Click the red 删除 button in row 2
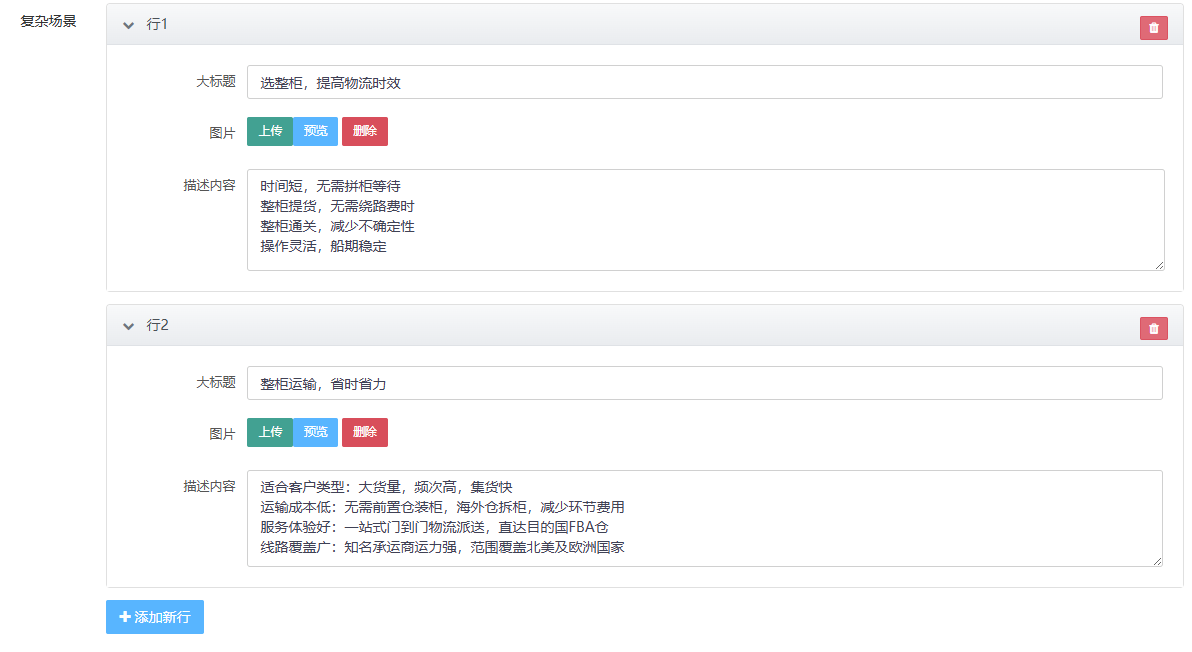Screen dimensions: 1192x652 (364, 432)
